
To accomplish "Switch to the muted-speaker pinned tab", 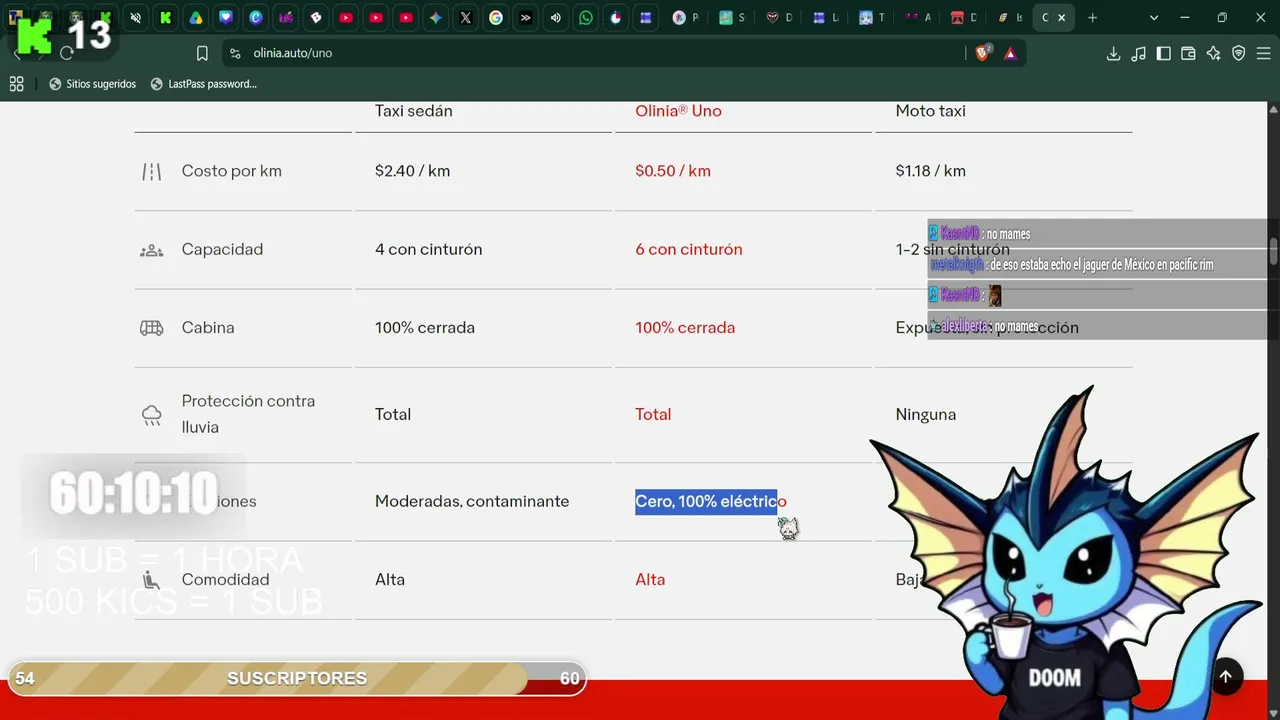I will 135,17.
